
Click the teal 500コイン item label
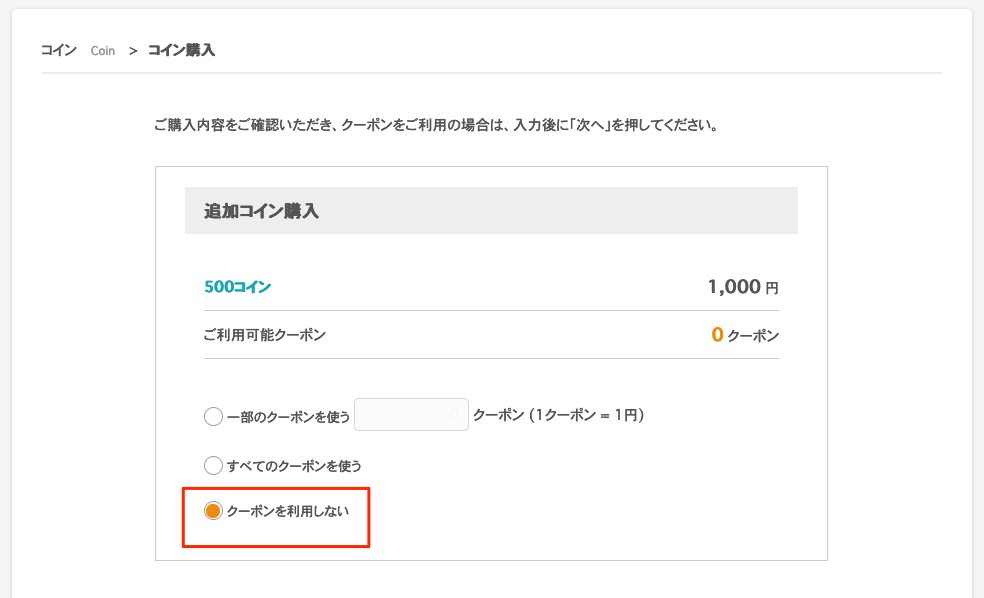pyautogui.click(x=238, y=287)
